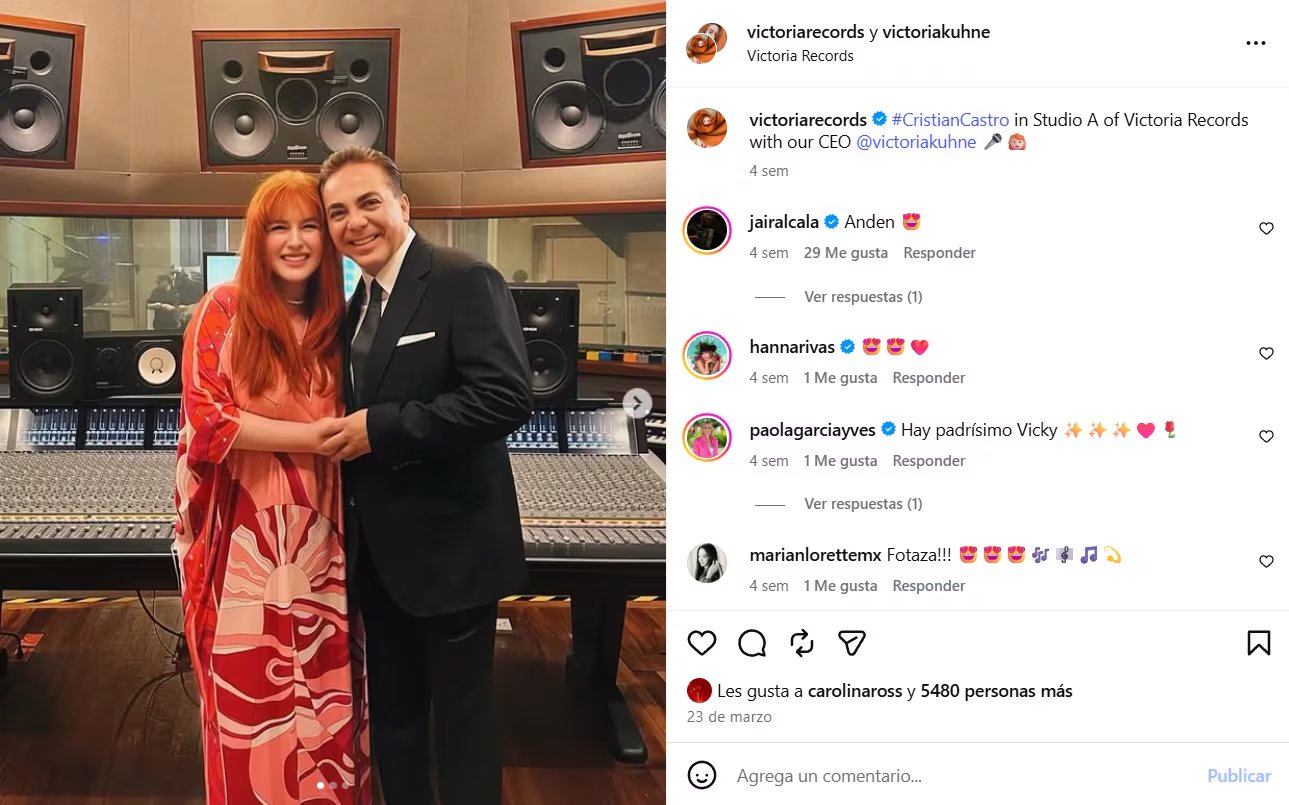1289x805 pixels.
Task: Open comments using the speech bubble icon
Action: (x=751, y=643)
